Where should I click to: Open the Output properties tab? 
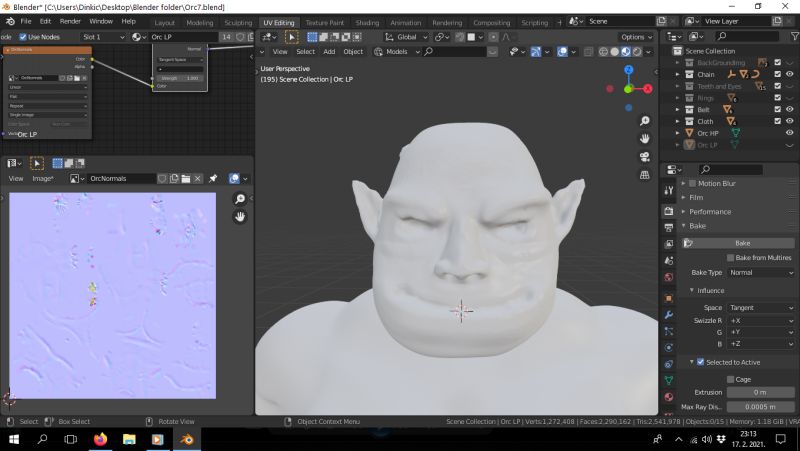[669, 228]
